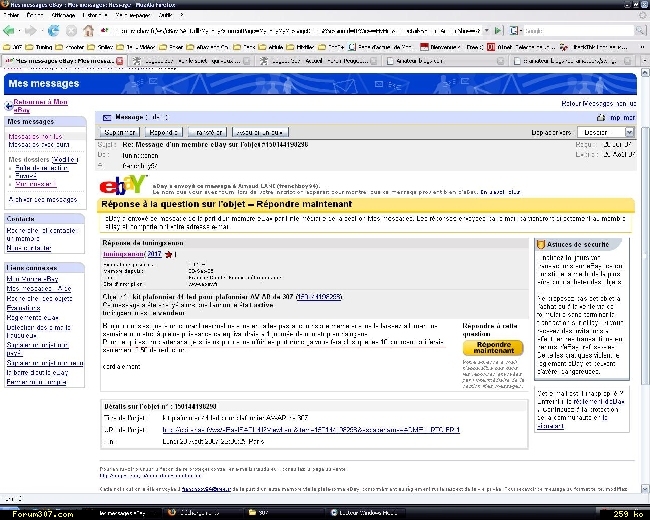The width and height of the screenshot is (650, 520).
Task: Click the search magnifier icon in search box
Action: click(x=640, y=31)
